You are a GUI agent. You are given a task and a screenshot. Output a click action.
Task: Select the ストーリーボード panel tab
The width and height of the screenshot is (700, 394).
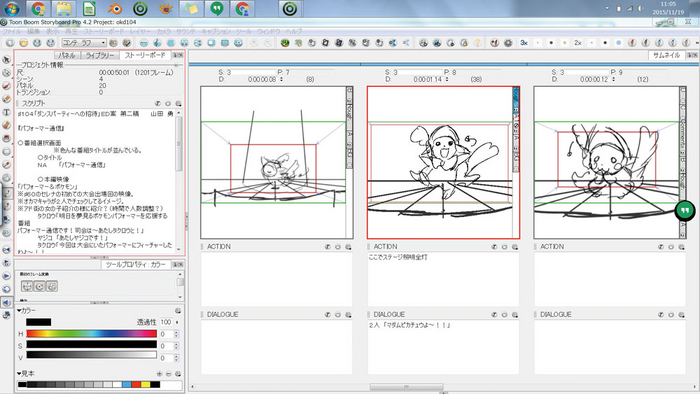(145, 55)
